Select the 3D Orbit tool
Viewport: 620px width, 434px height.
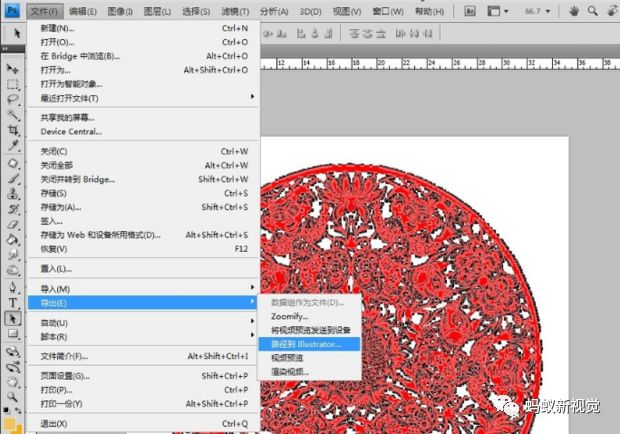(x=13, y=367)
